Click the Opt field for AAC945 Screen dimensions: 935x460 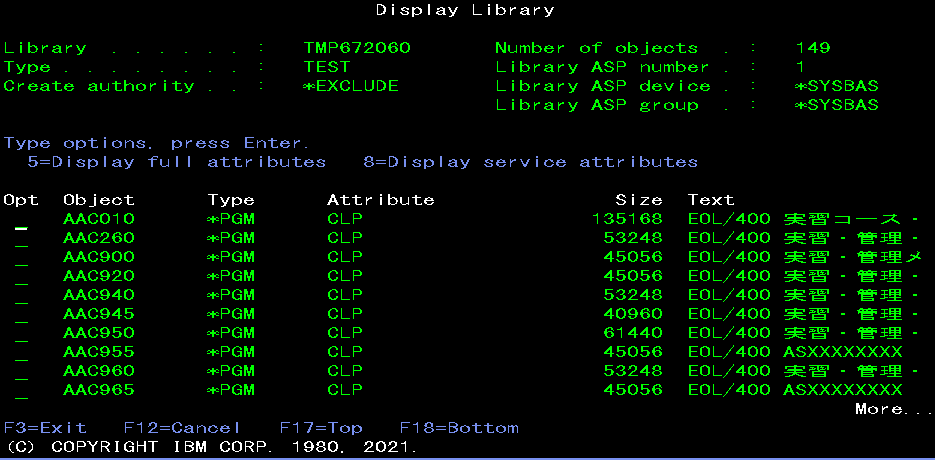(21, 315)
